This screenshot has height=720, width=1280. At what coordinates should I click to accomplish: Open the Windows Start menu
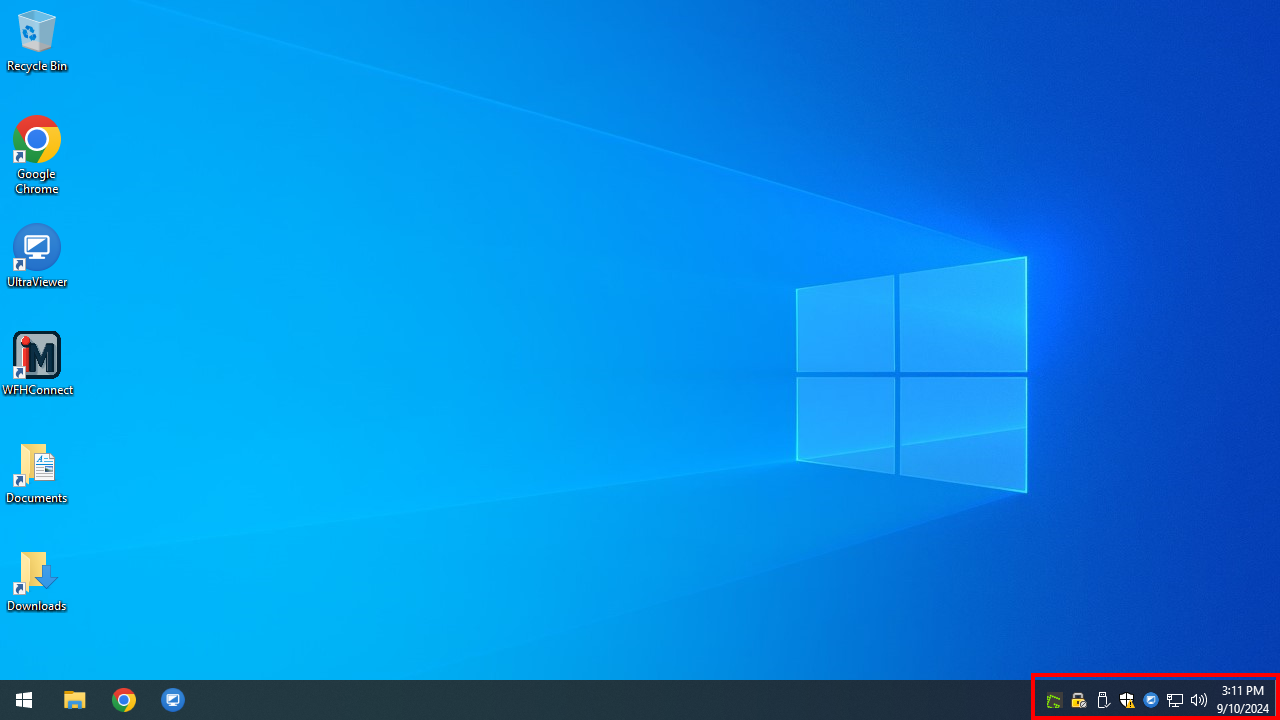click(x=24, y=700)
